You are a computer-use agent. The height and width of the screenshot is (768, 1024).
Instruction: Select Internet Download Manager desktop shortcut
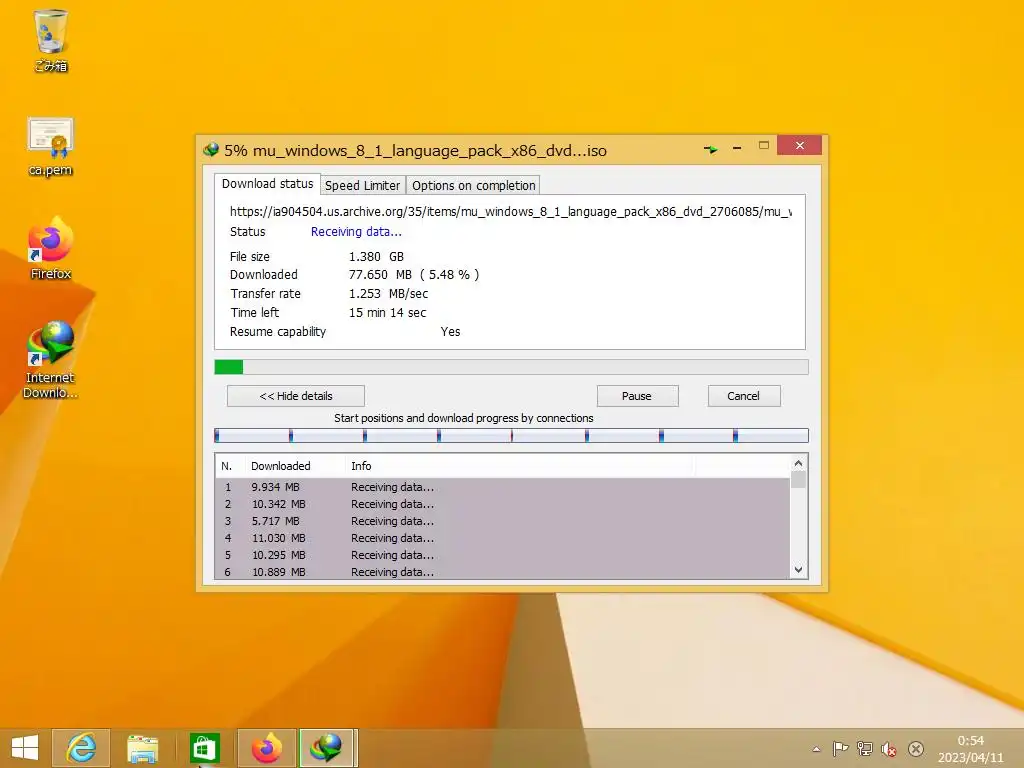click(x=50, y=360)
